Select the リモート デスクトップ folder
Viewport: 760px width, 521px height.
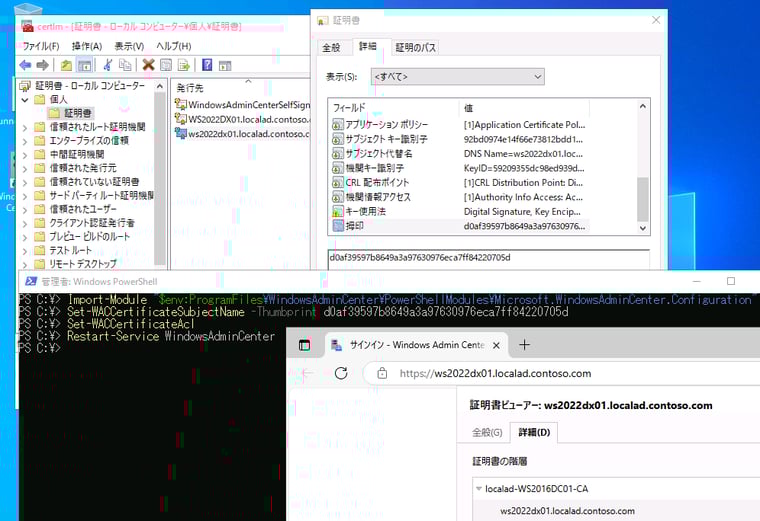tap(76, 264)
